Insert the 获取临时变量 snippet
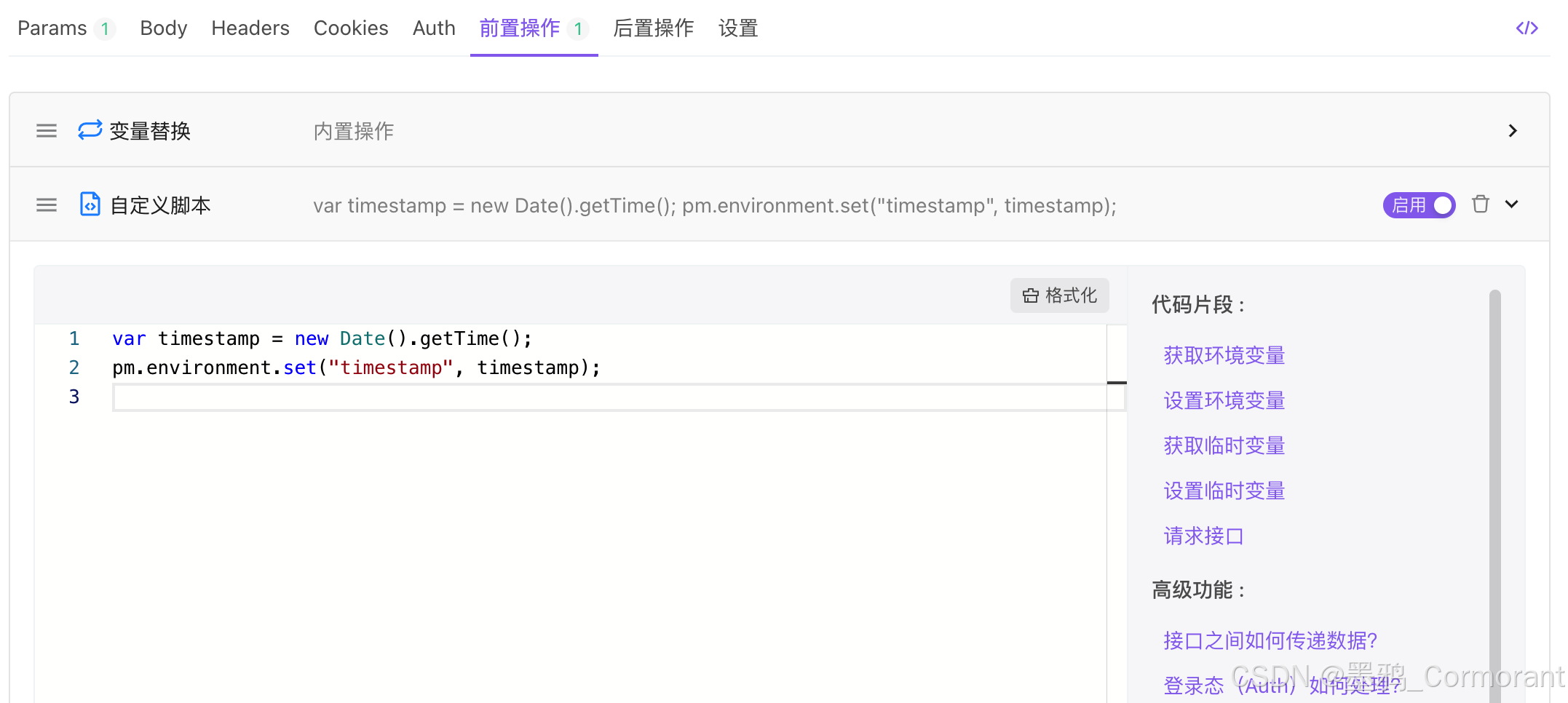Screen dimensions: 1568x703 (1224, 445)
